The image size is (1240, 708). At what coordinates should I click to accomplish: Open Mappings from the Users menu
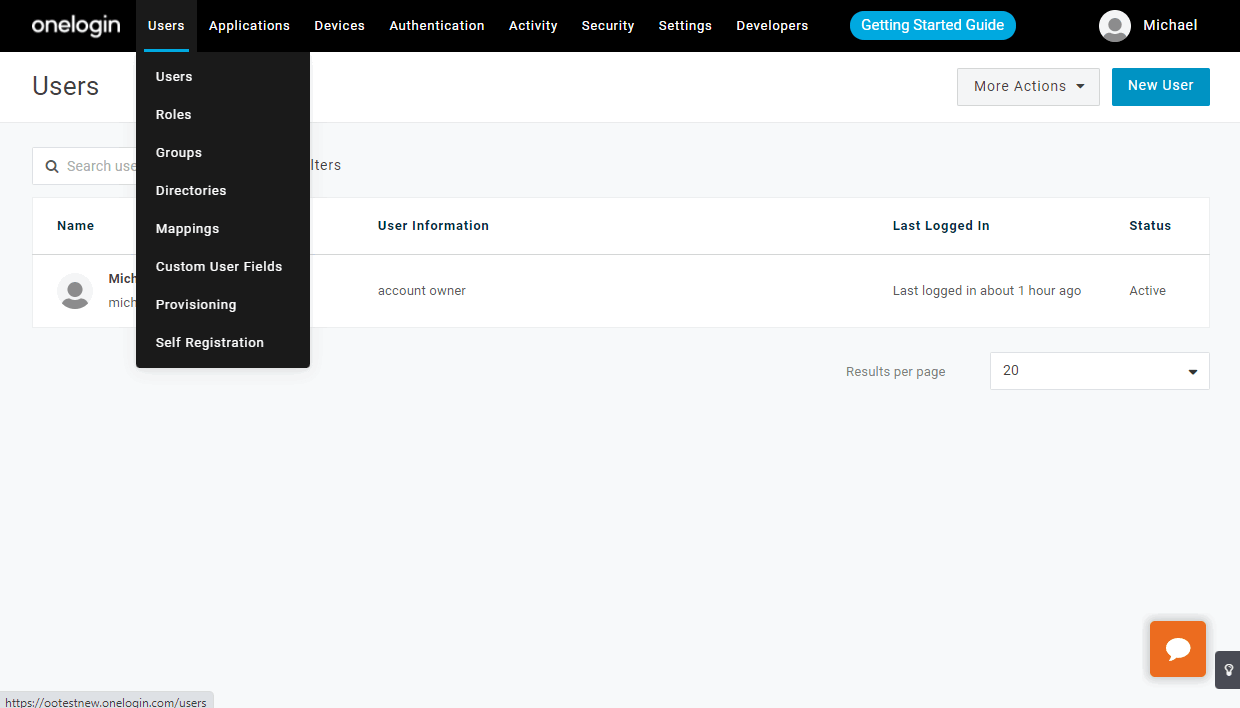pyautogui.click(x=187, y=228)
